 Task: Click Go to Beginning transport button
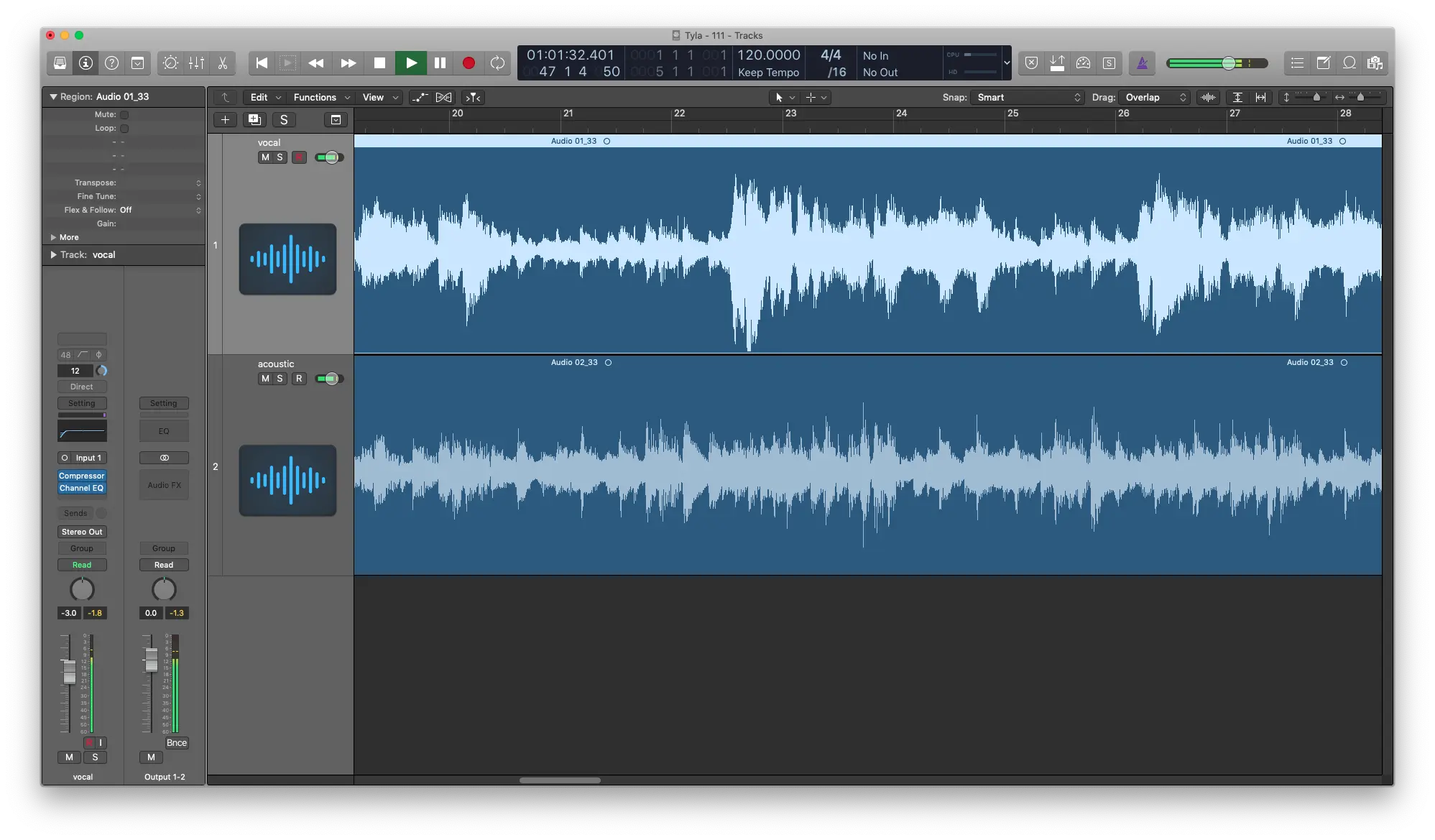[262, 63]
